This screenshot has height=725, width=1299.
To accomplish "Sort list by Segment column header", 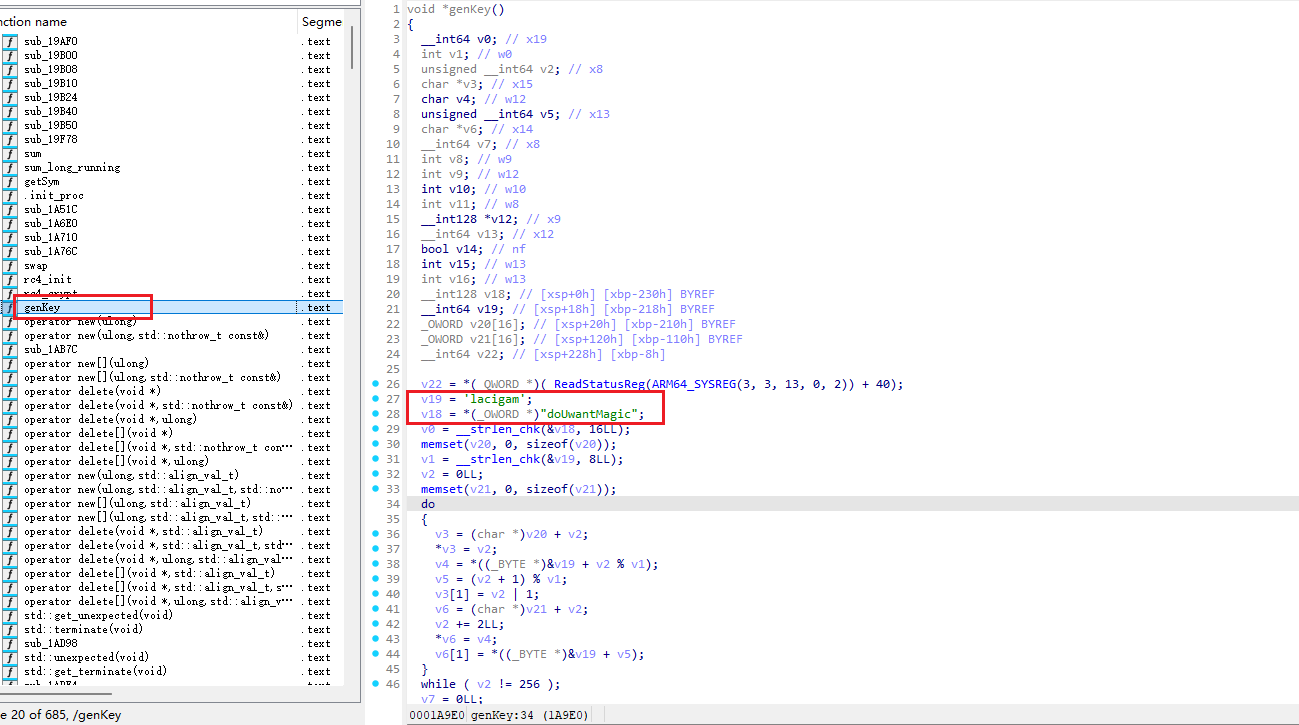I will pyautogui.click(x=320, y=21).
